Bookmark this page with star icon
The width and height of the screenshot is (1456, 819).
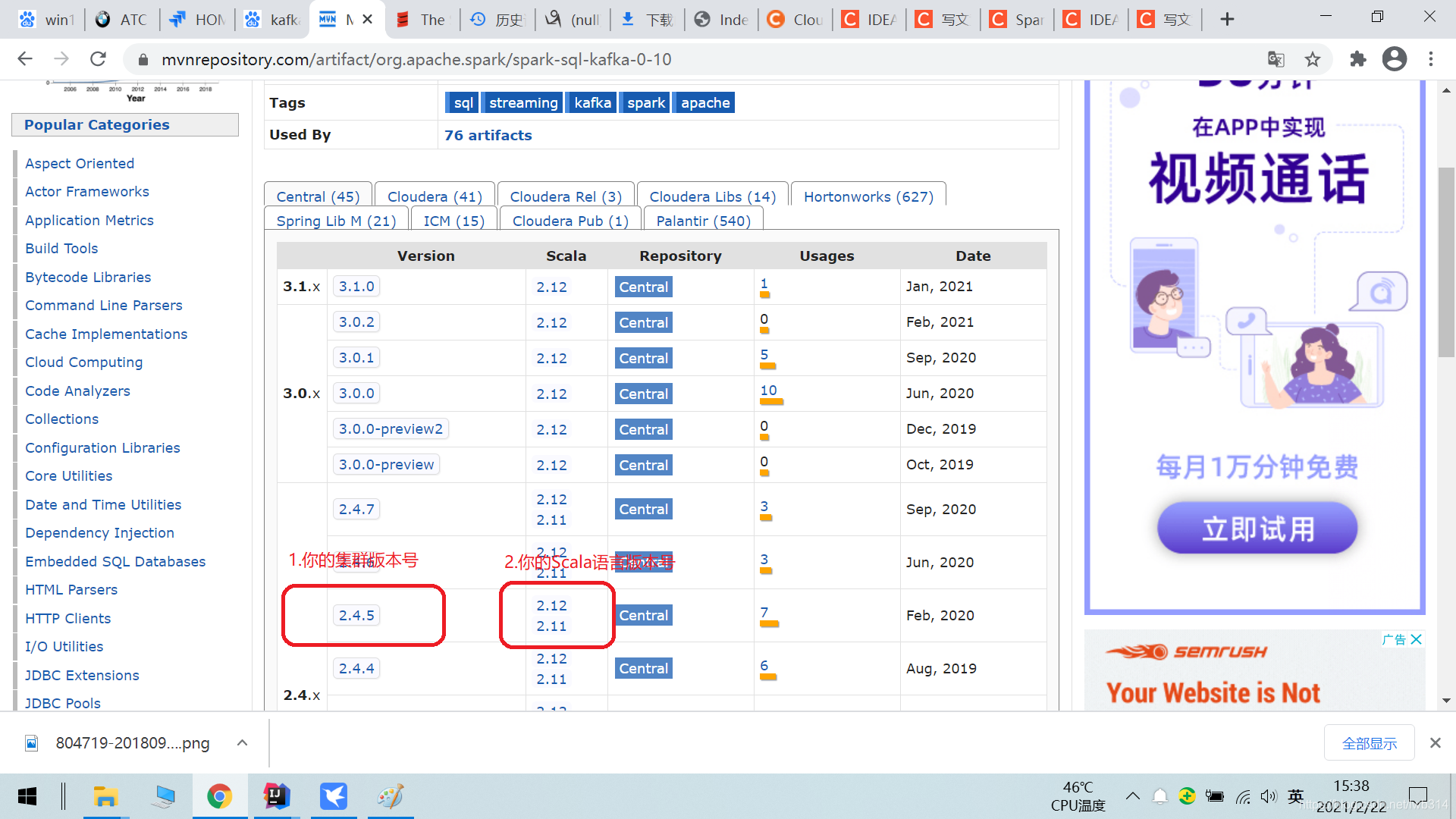click(x=1313, y=59)
